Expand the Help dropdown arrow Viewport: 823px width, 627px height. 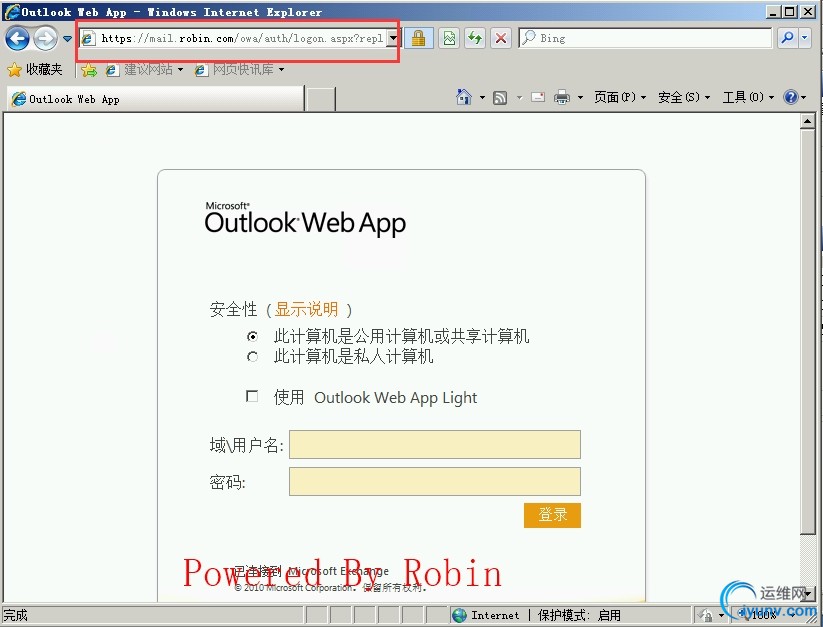(804, 98)
